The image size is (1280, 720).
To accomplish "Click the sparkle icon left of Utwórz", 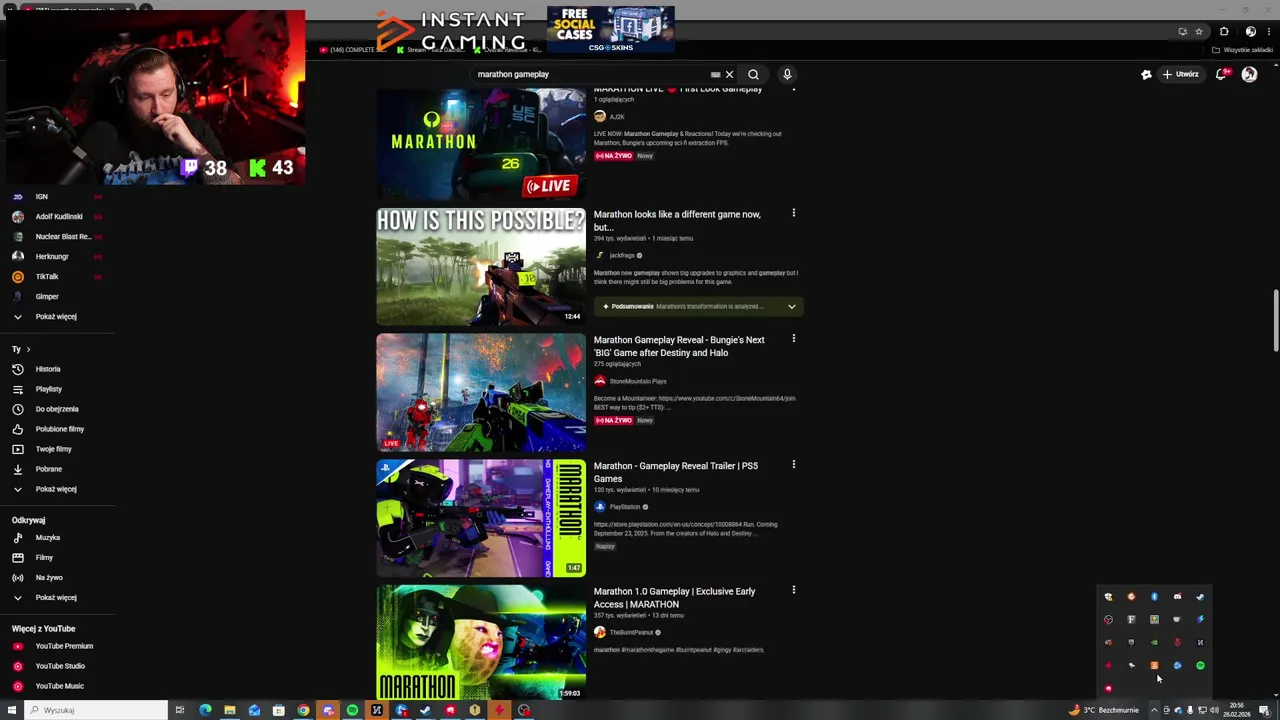I will [1146, 74].
